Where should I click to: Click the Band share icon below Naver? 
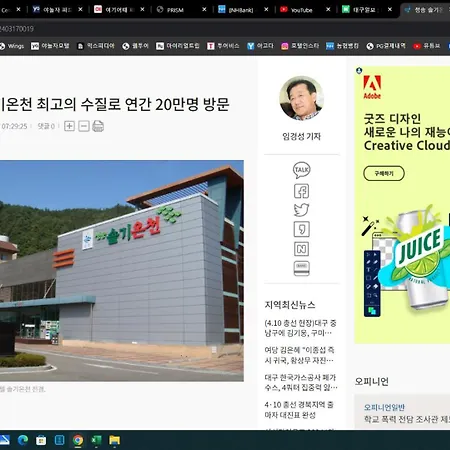[x=301, y=268]
